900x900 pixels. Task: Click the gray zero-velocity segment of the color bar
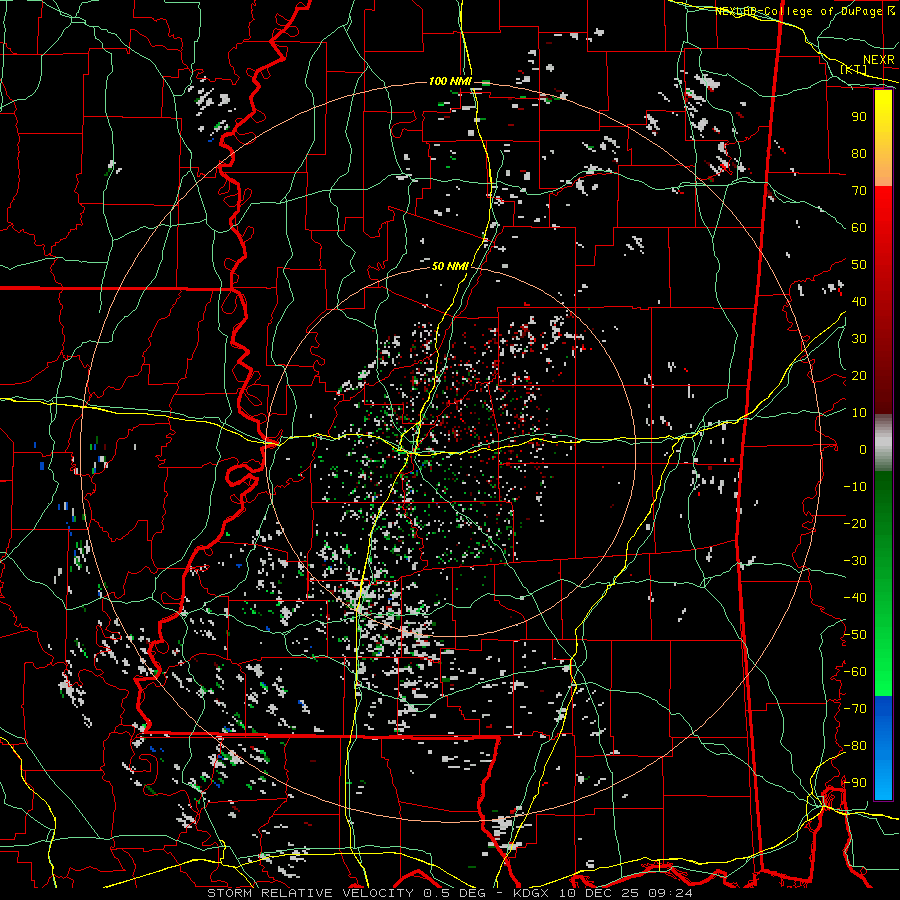(x=883, y=443)
